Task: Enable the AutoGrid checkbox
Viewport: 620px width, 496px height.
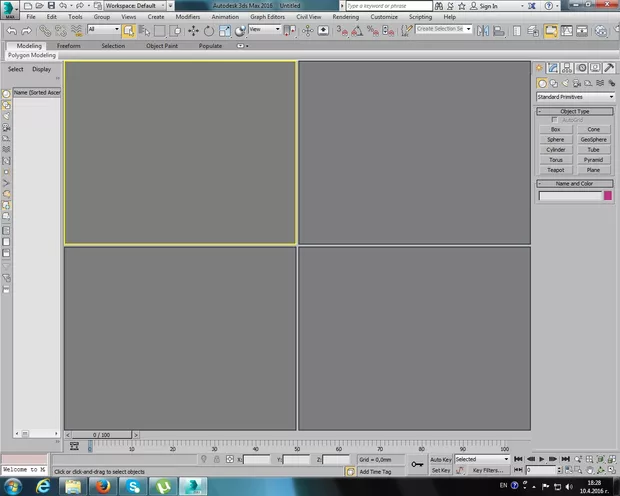Action: [x=556, y=120]
